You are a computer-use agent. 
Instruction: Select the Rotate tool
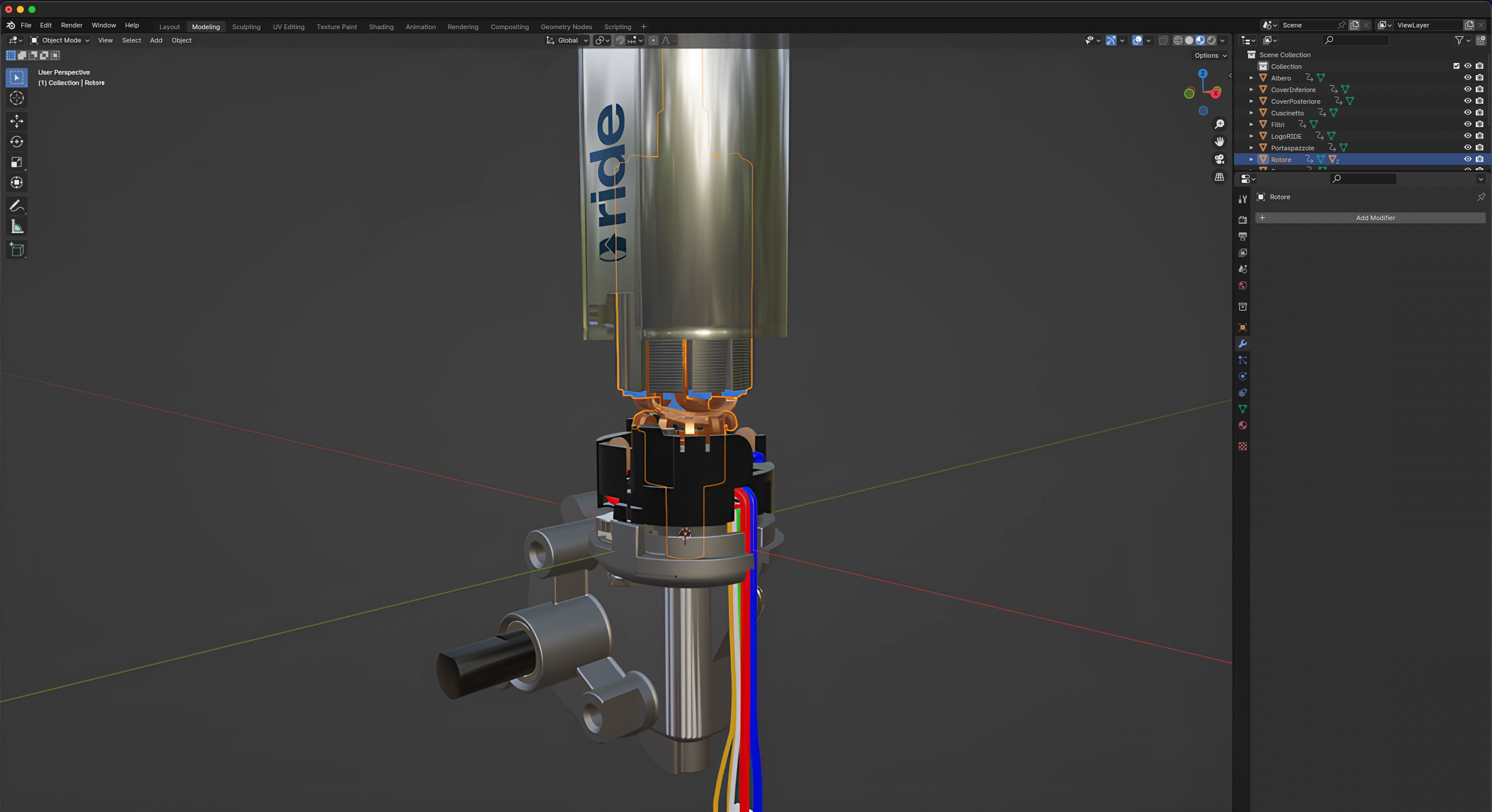coord(17,142)
